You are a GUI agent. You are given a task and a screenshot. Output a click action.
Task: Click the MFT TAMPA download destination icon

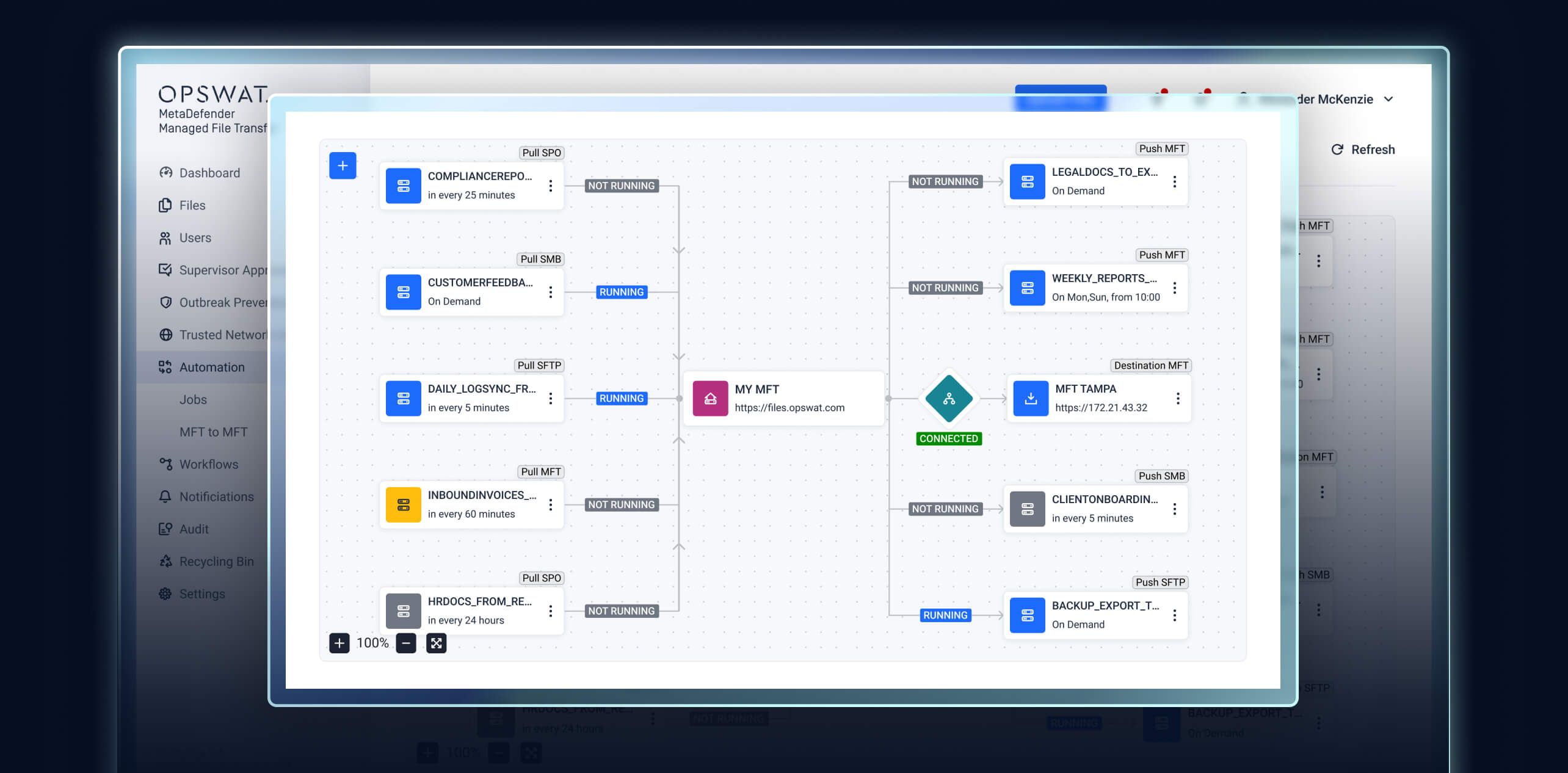coord(1030,398)
